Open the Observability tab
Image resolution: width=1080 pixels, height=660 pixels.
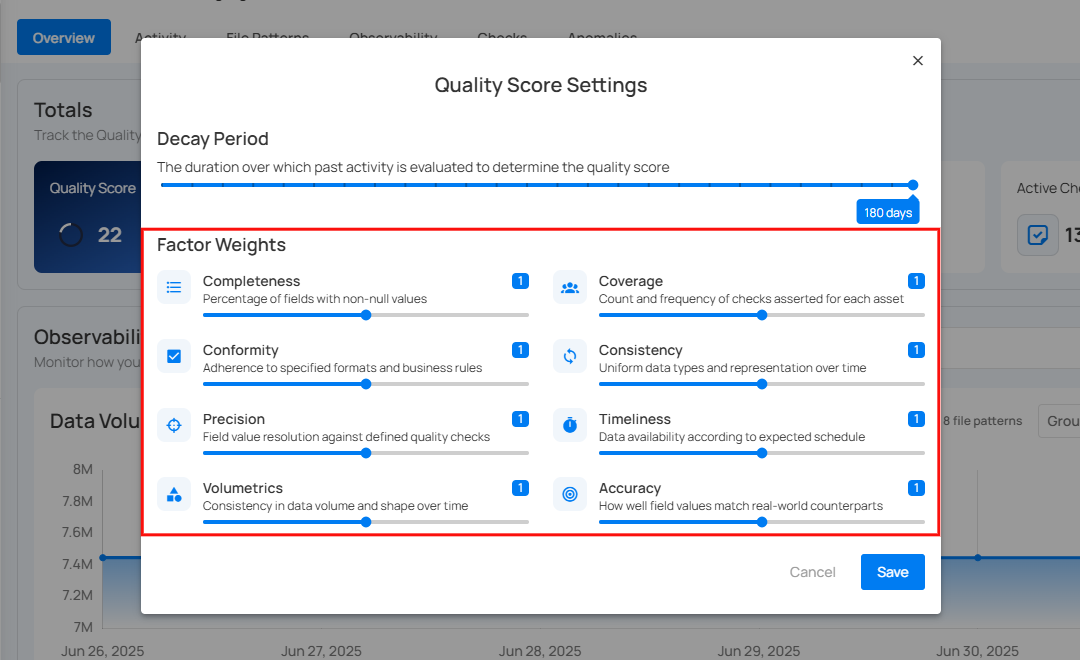[x=392, y=37]
